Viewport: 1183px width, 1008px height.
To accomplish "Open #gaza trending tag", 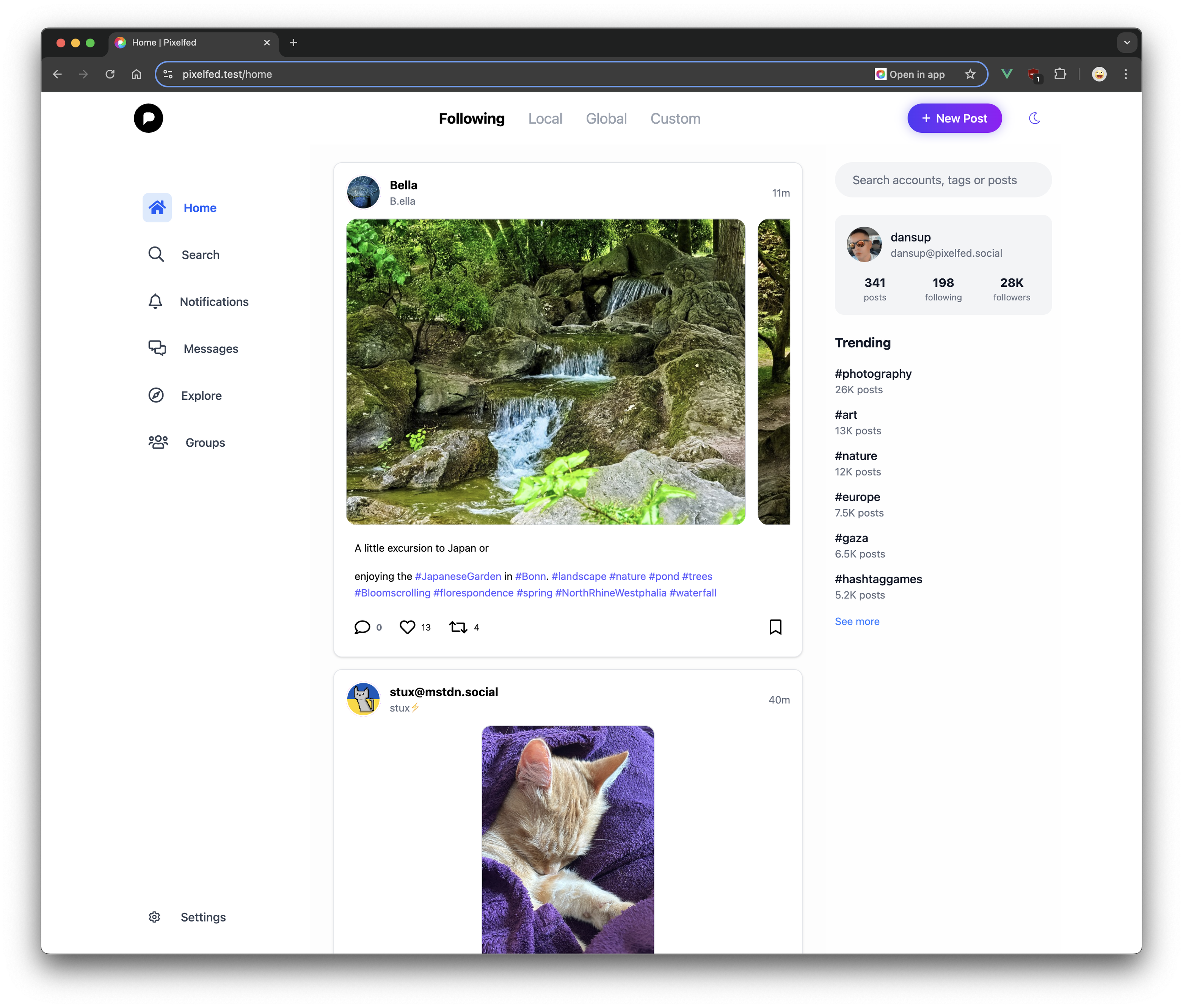I will pyautogui.click(x=851, y=538).
